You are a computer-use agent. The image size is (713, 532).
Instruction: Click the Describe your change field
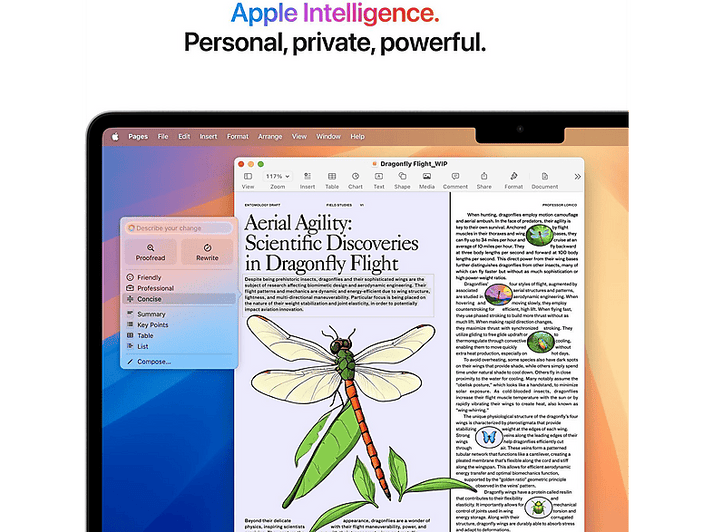(179, 228)
